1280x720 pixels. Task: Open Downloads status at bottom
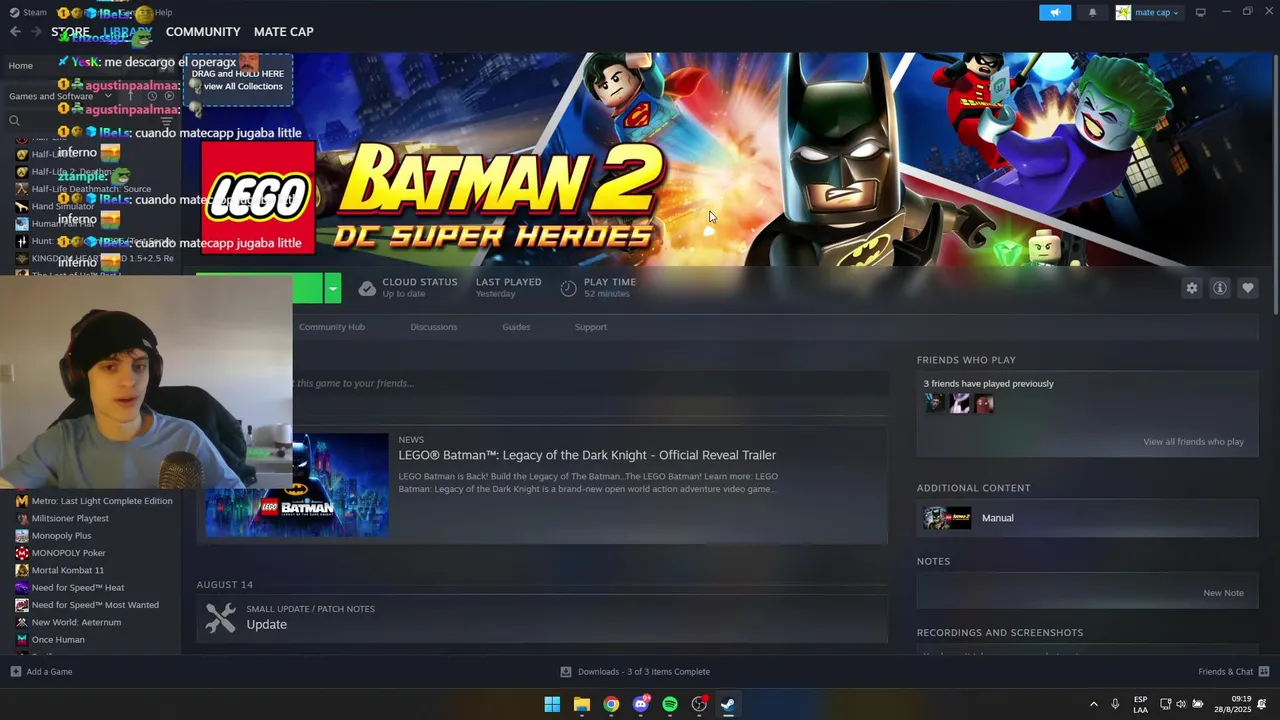click(x=635, y=672)
